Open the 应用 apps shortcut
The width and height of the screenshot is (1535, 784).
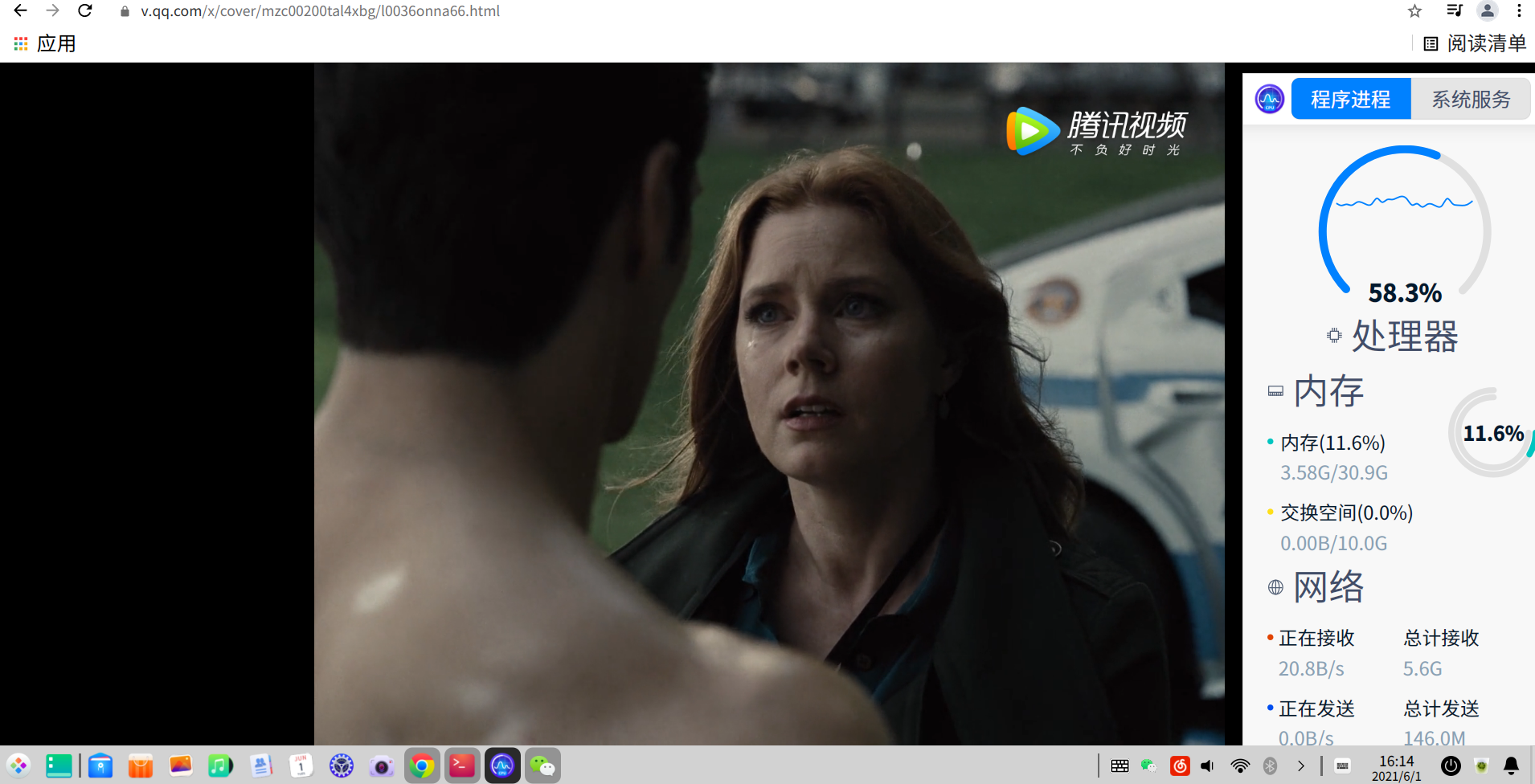pos(45,43)
